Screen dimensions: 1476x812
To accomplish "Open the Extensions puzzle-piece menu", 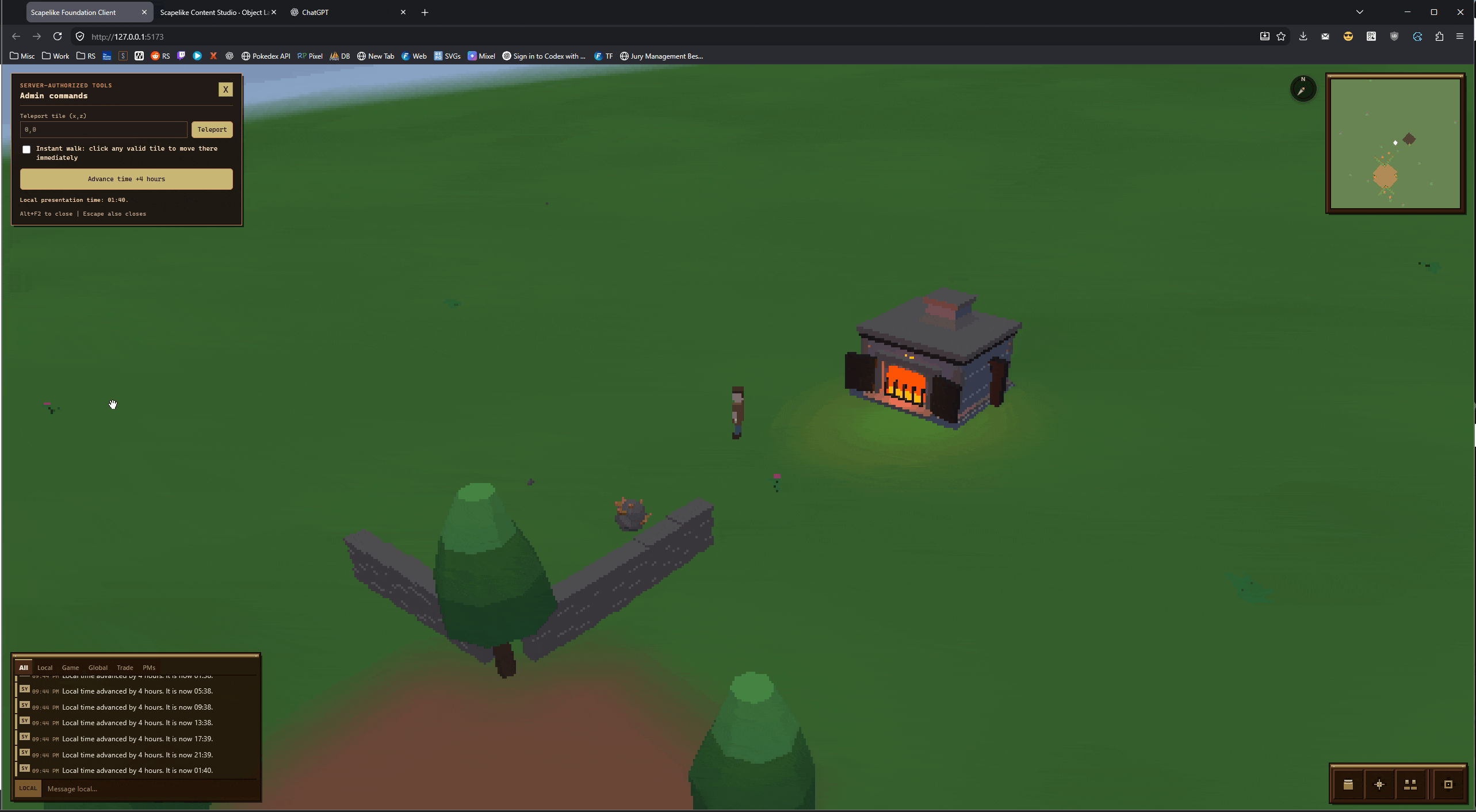I will pyautogui.click(x=1439, y=36).
